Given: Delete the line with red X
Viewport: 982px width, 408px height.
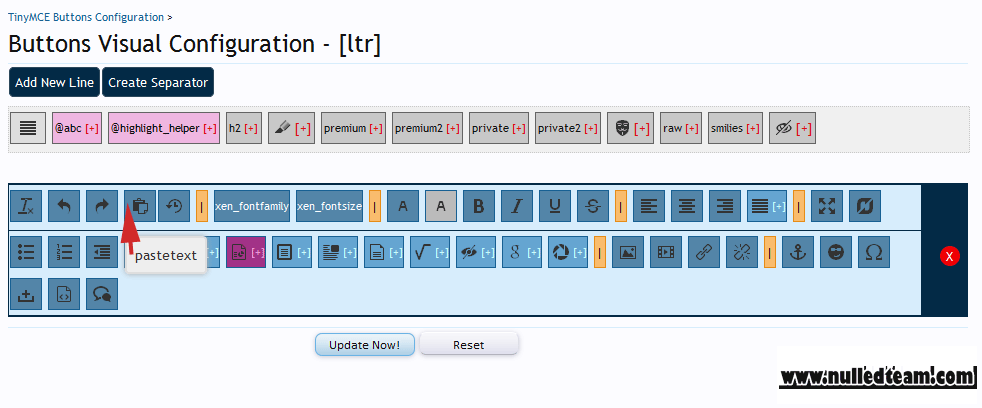Looking at the screenshot, I should (x=950, y=256).
